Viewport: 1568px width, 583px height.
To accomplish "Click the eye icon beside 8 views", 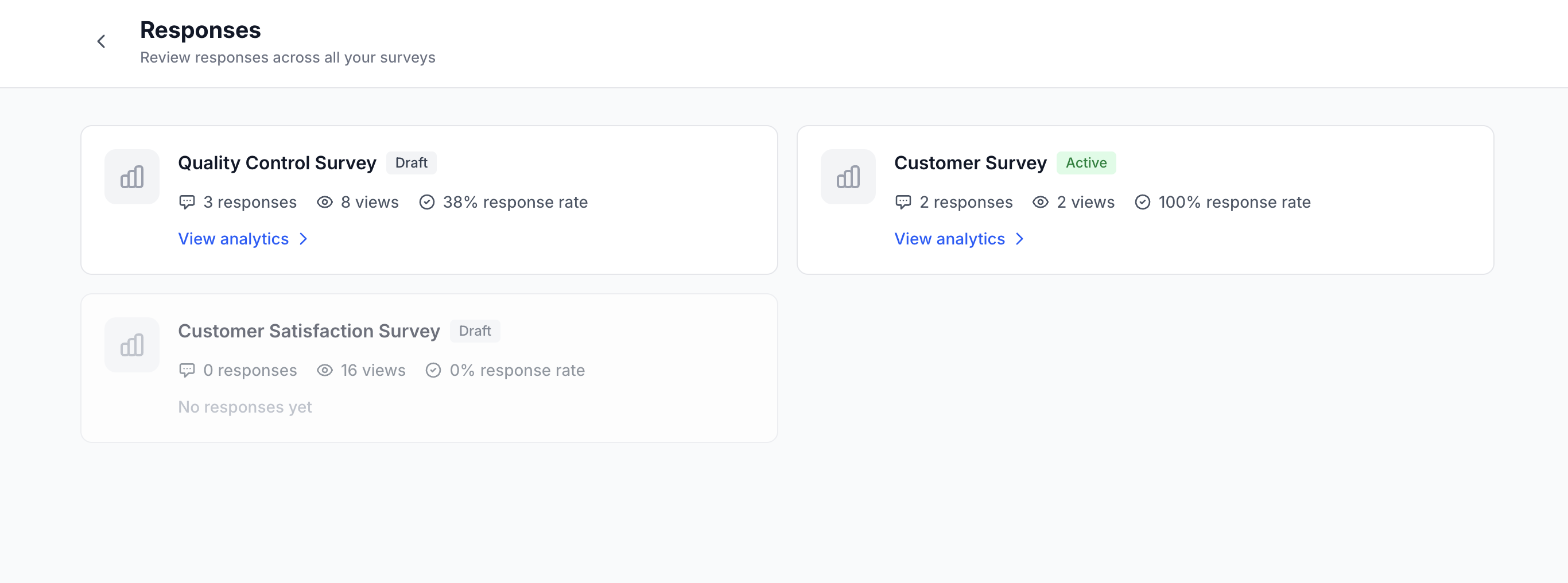I will click(324, 202).
